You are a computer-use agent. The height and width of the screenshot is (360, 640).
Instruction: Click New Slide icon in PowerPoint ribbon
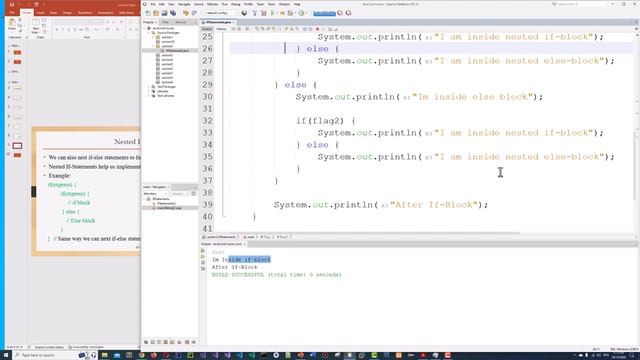coord(36,22)
